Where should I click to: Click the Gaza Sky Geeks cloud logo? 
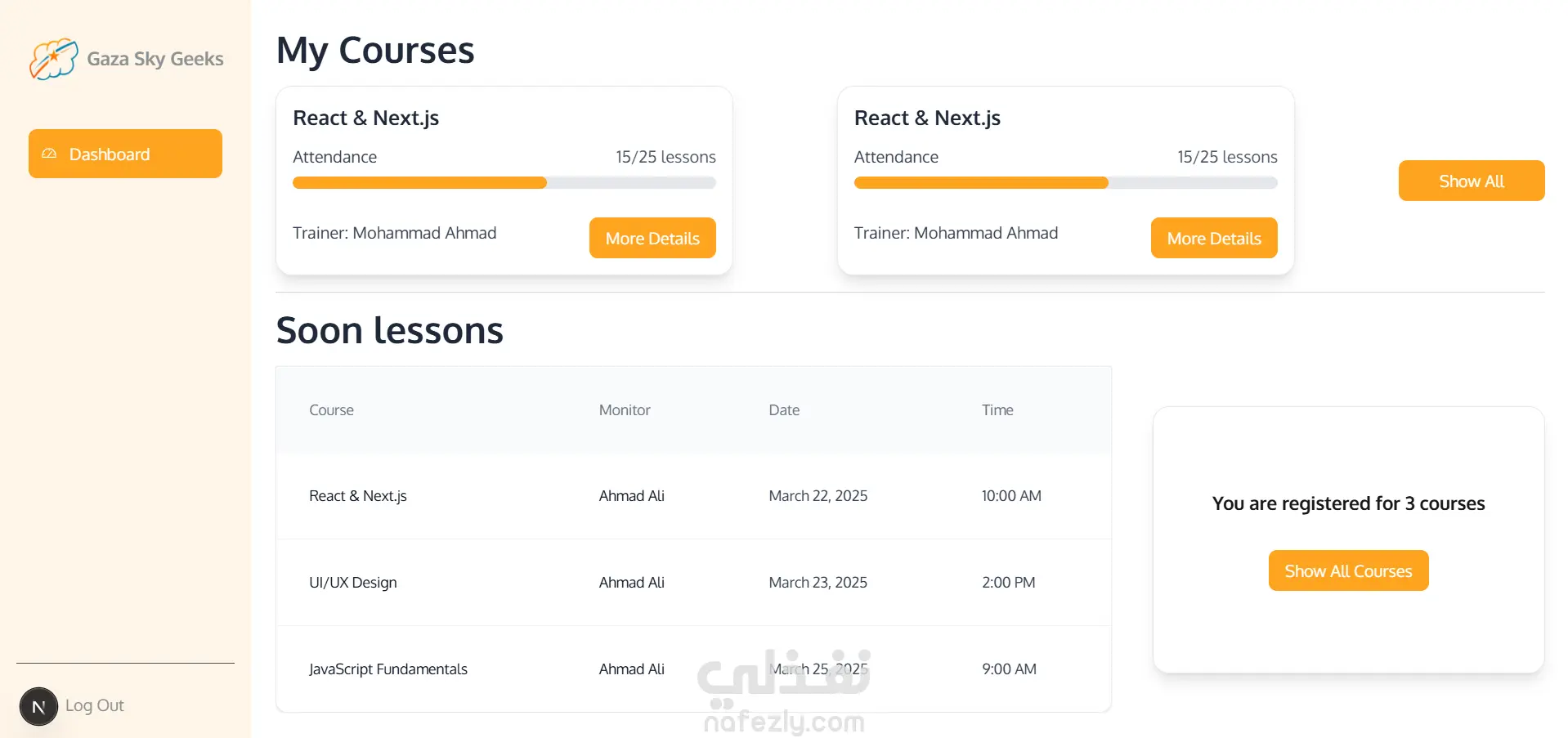[x=53, y=59]
